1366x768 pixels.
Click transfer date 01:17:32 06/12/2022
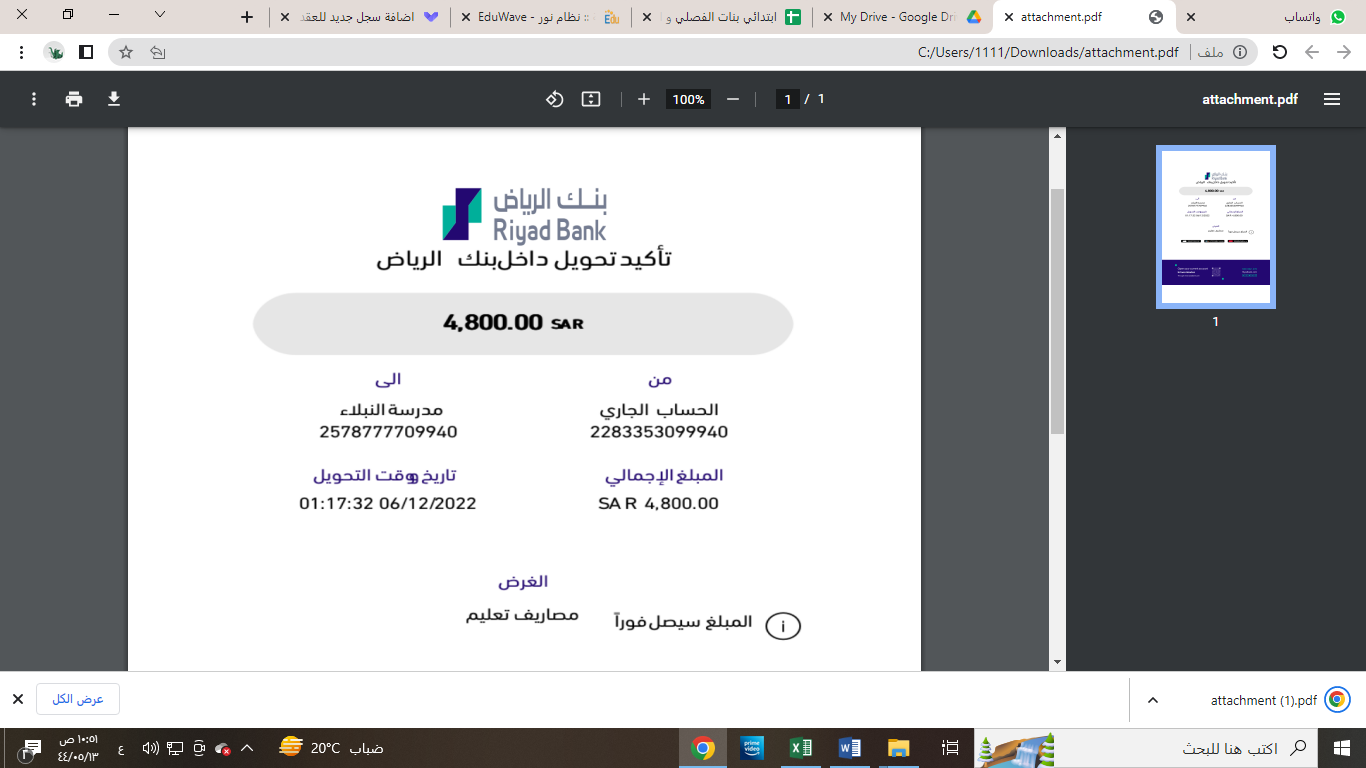pos(388,503)
